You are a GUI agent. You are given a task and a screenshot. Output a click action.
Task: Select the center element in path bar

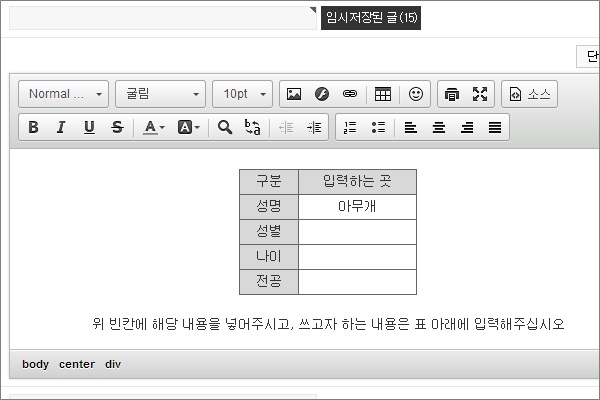click(77, 364)
